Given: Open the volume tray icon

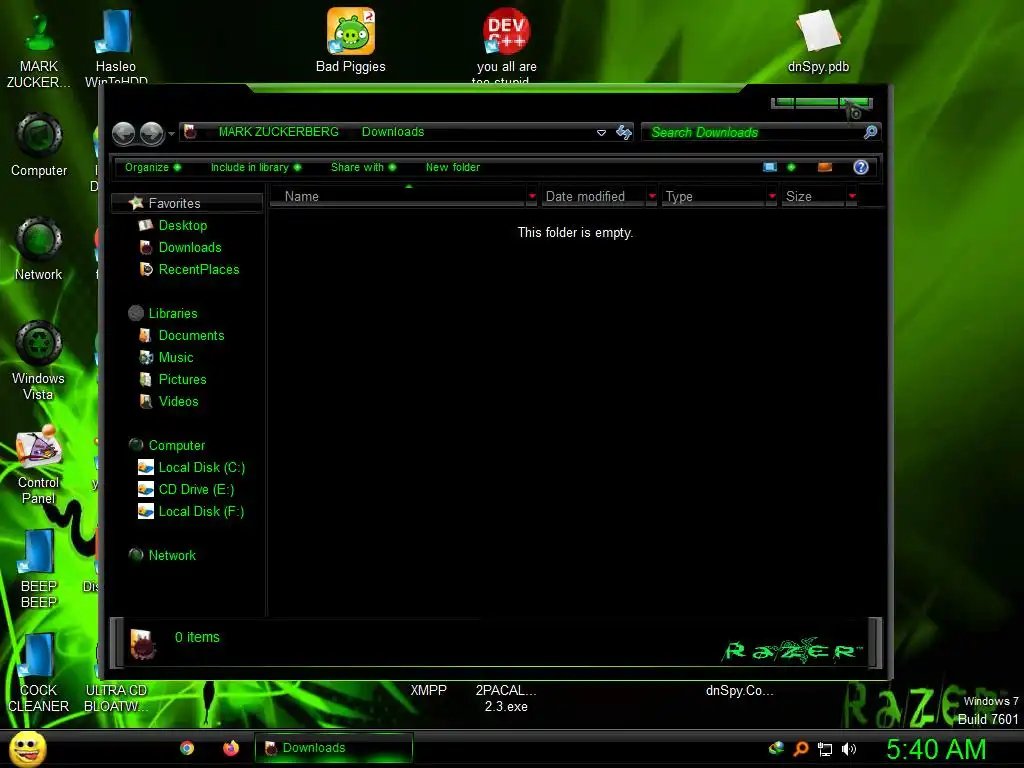Looking at the screenshot, I should pos(848,749).
